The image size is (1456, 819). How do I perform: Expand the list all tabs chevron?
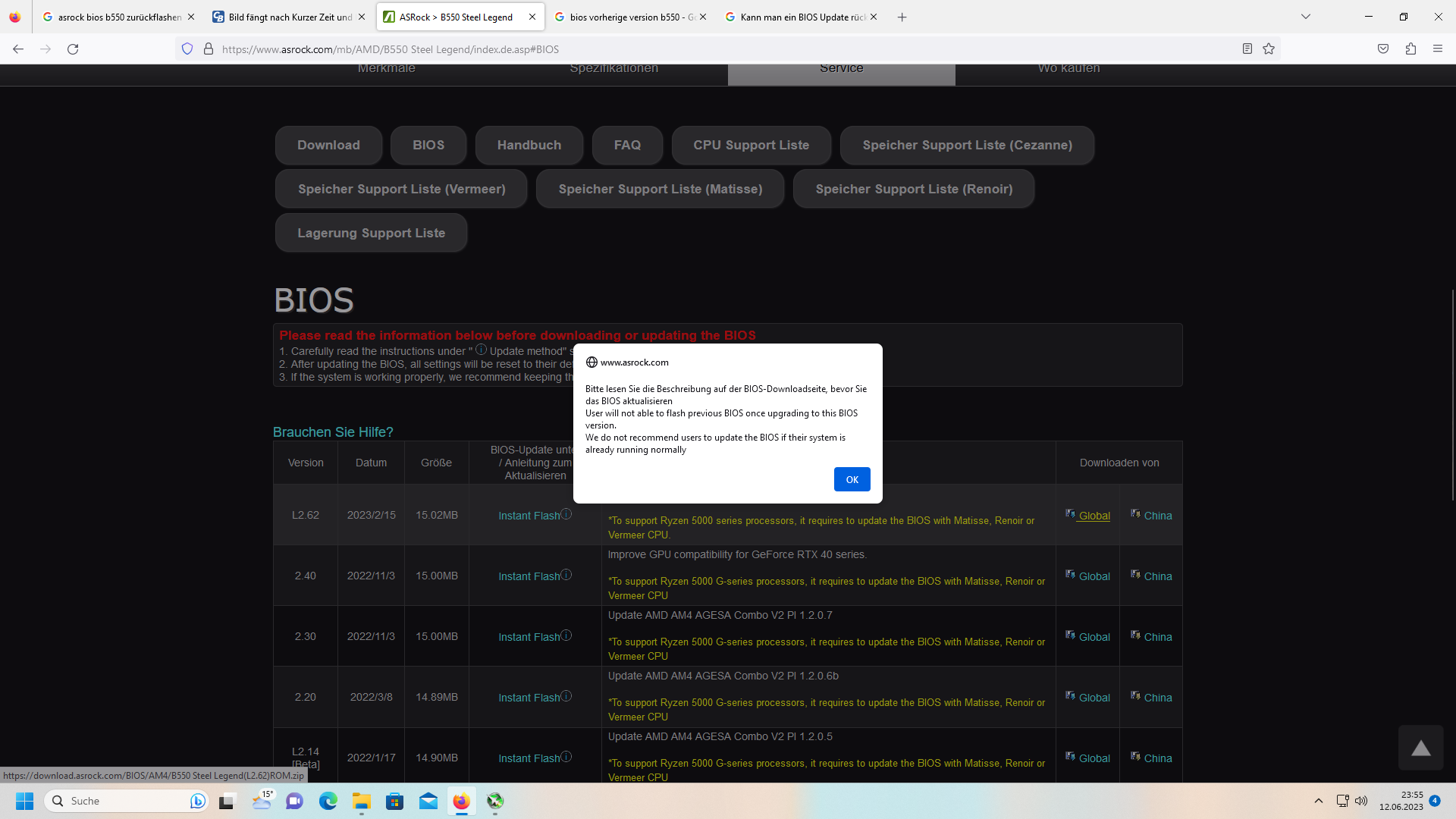point(1306,17)
